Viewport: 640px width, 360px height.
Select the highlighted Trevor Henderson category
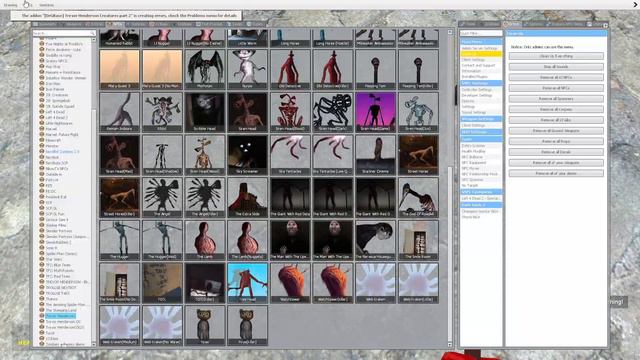point(60,316)
